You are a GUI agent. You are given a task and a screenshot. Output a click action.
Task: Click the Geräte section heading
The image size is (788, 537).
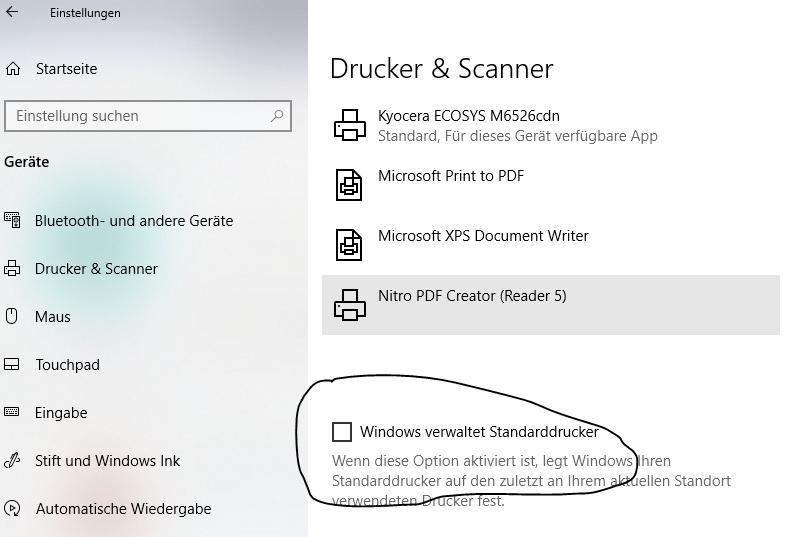pos(27,162)
